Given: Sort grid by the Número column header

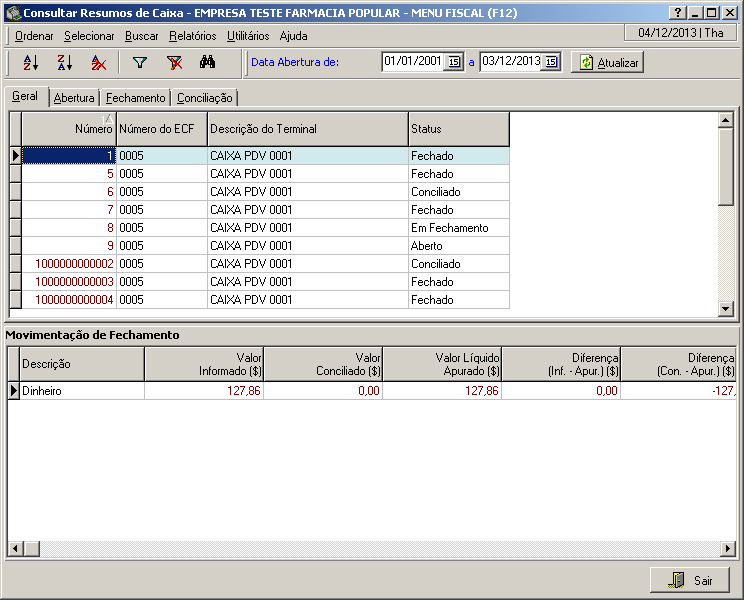Looking at the screenshot, I should (x=69, y=129).
